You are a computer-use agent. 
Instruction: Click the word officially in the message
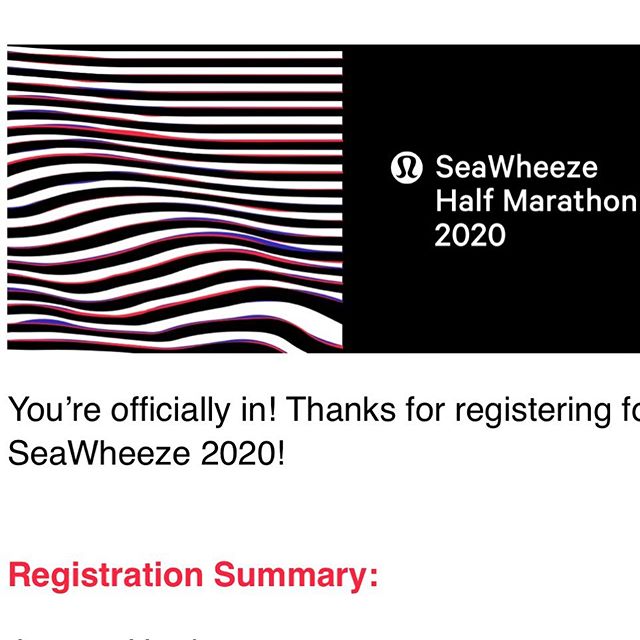(x=171, y=410)
